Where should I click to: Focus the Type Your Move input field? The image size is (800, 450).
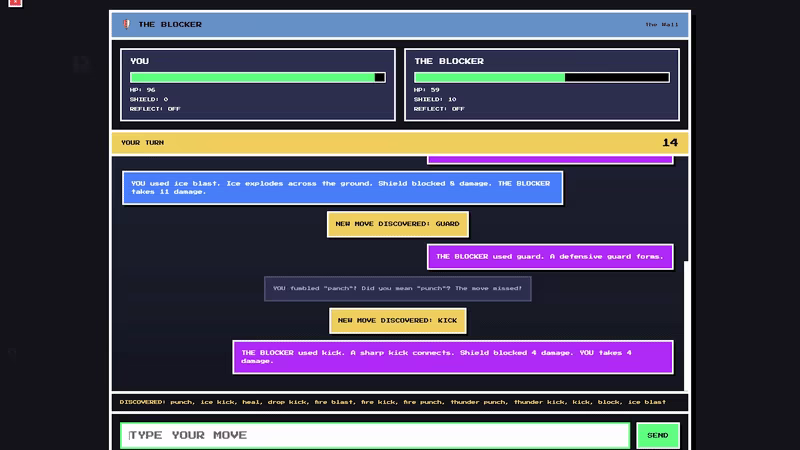375,435
